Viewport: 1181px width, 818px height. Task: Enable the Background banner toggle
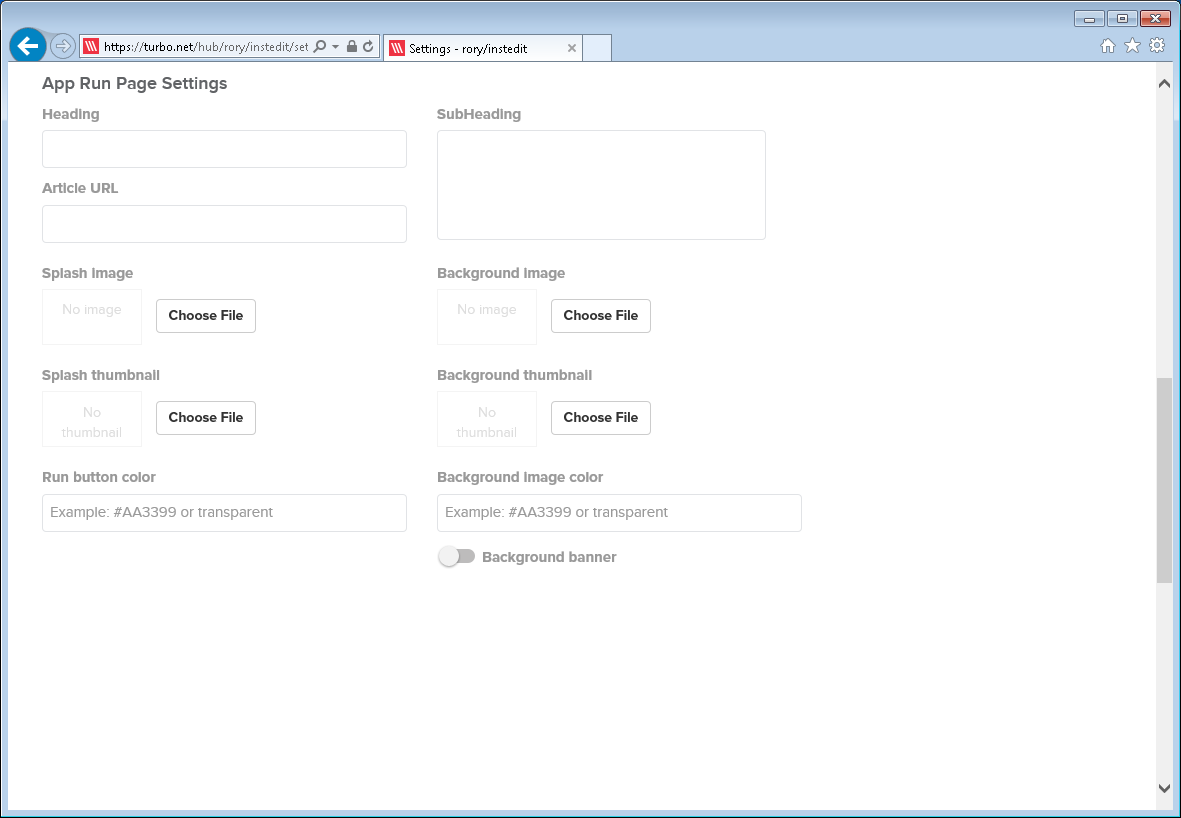coord(455,556)
